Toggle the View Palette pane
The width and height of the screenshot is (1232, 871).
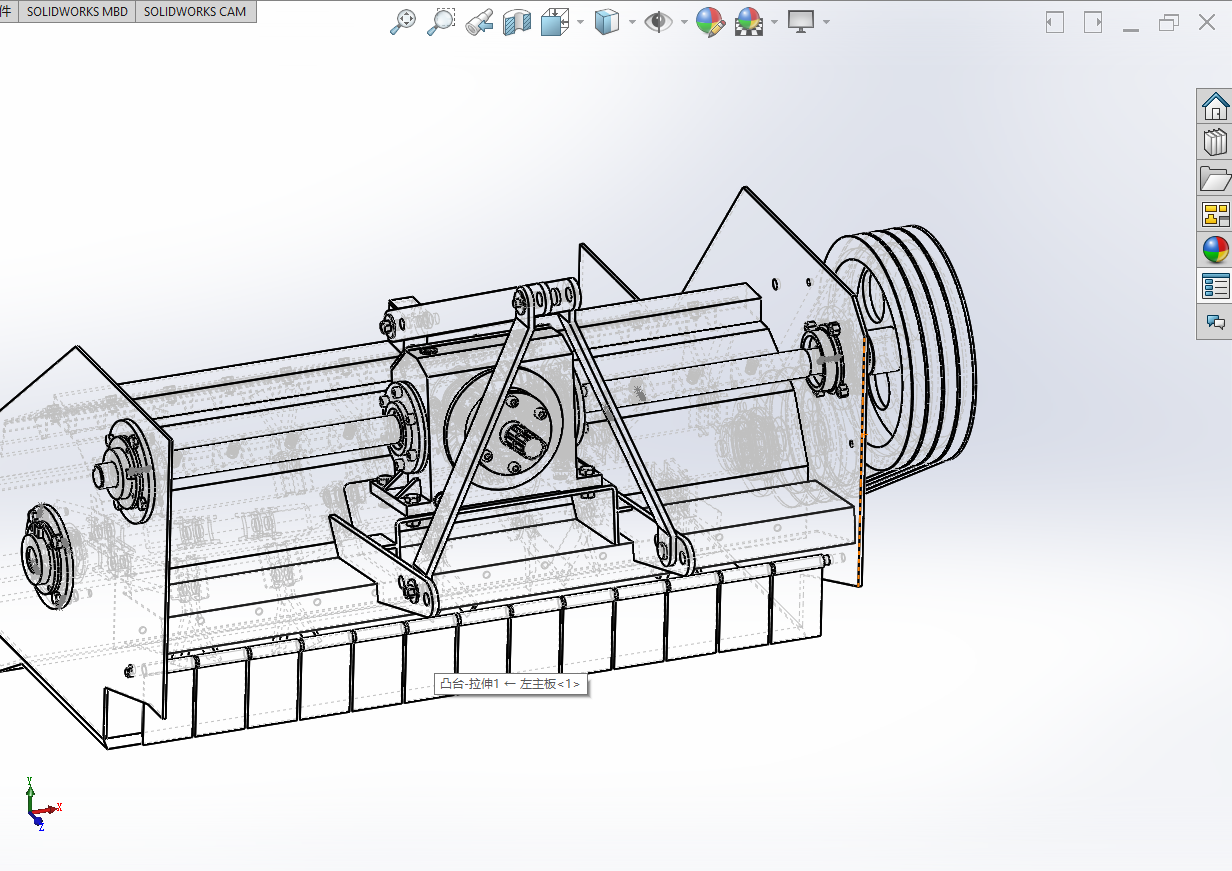(x=1215, y=214)
